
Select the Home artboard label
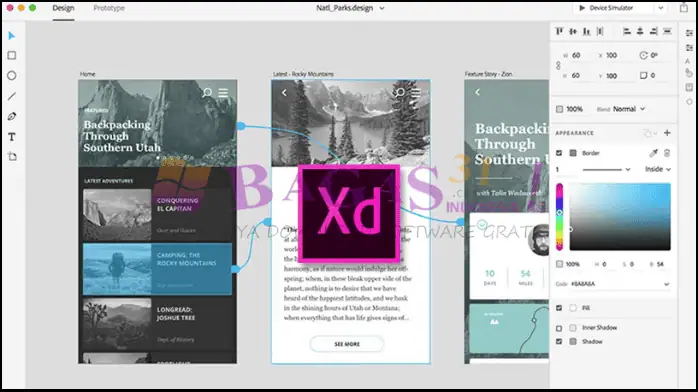[87, 74]
